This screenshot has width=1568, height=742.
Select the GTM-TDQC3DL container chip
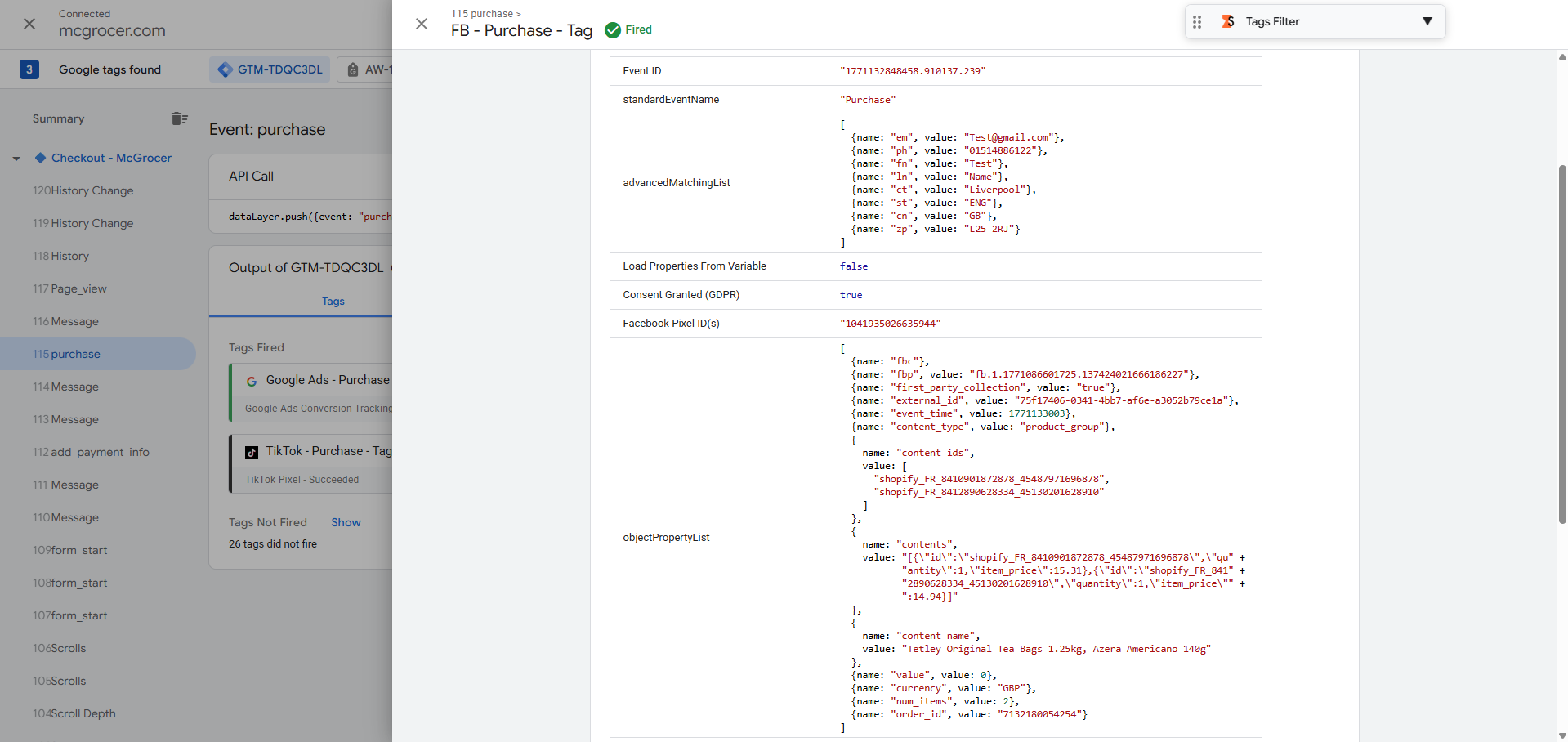[270, 69]
